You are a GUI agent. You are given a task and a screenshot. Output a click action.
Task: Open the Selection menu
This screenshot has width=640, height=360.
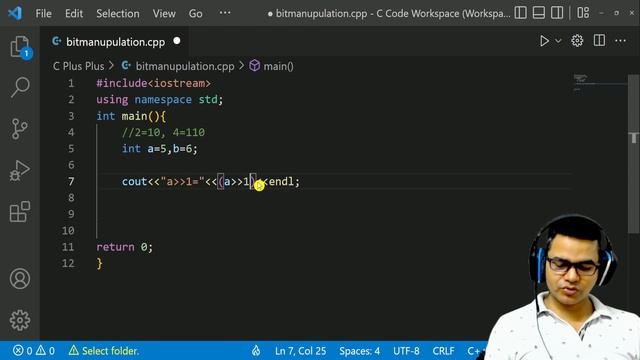pos(118,13)
